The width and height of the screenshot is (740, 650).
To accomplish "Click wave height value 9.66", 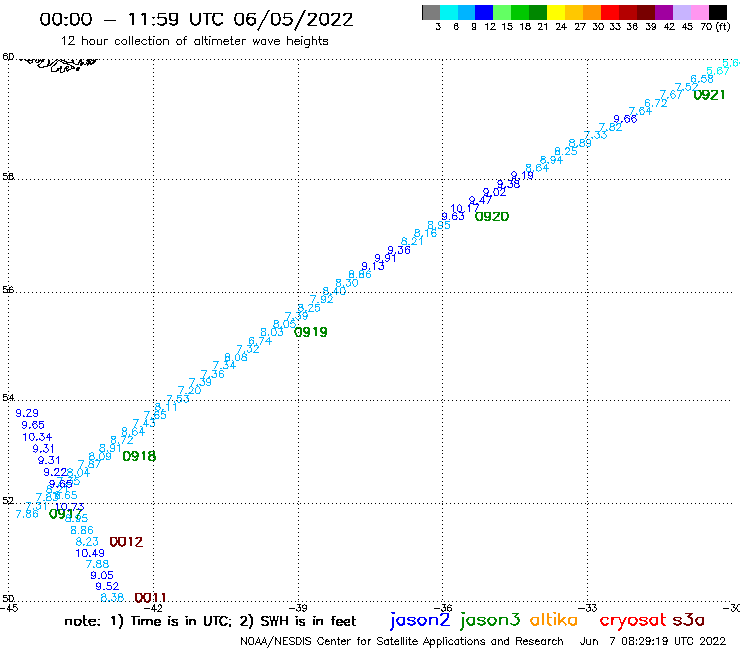I will pos(625,119).
